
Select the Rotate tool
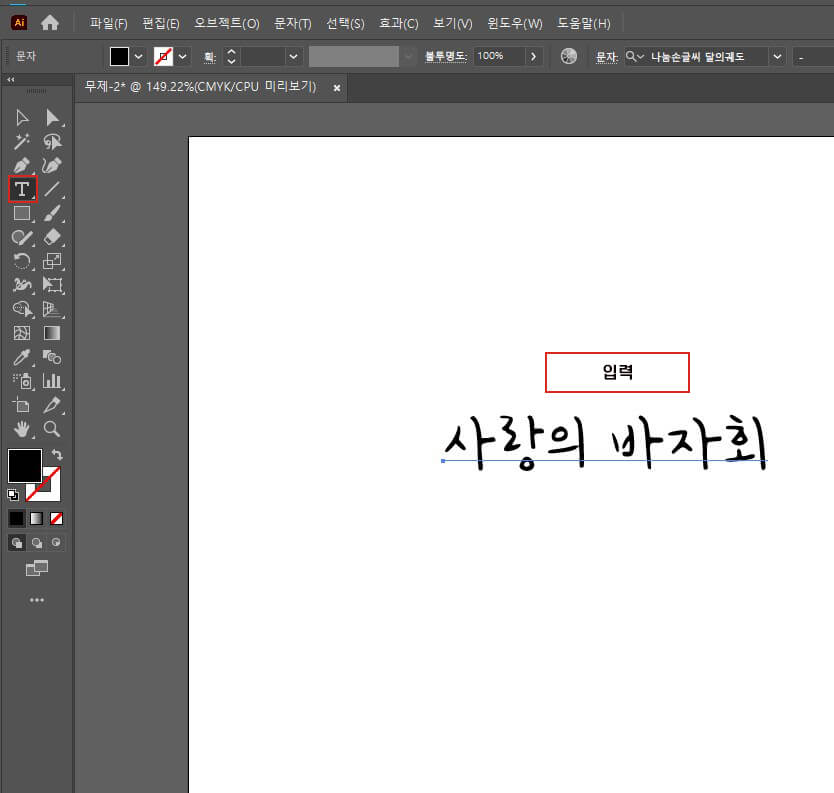click(x=22, y=261)
